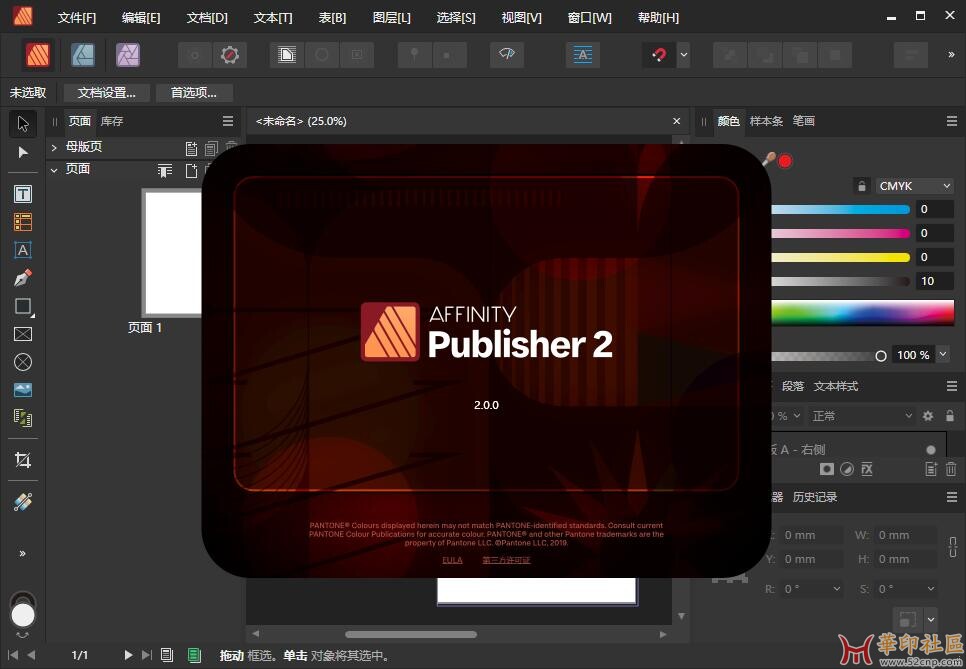The image size is (966, 669).
Task: Select the Picture Frame Rectangle tool
Action: (23, 334)
